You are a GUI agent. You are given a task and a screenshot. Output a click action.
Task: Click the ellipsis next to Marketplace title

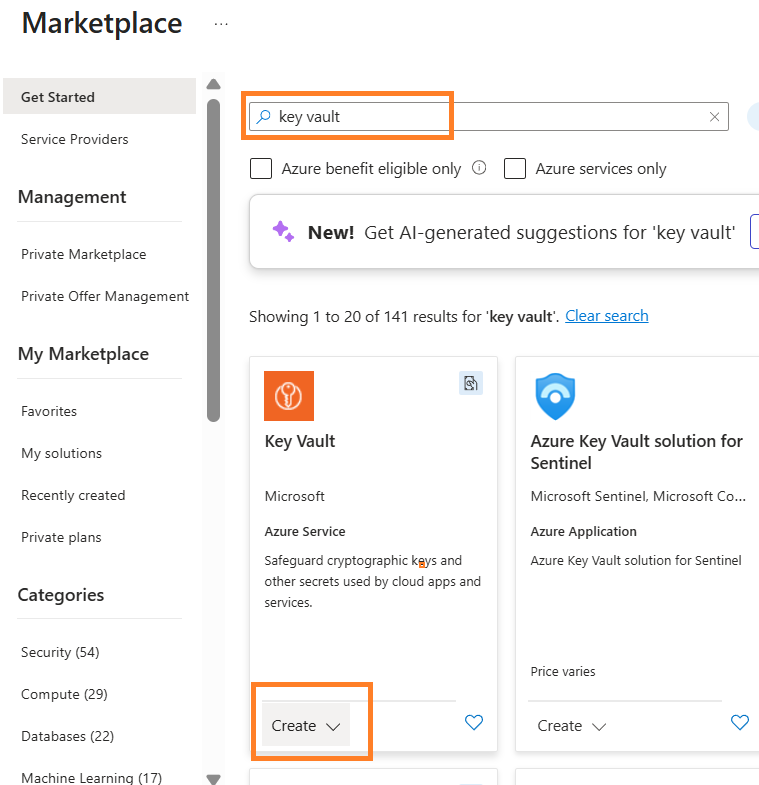coord(221,25)
